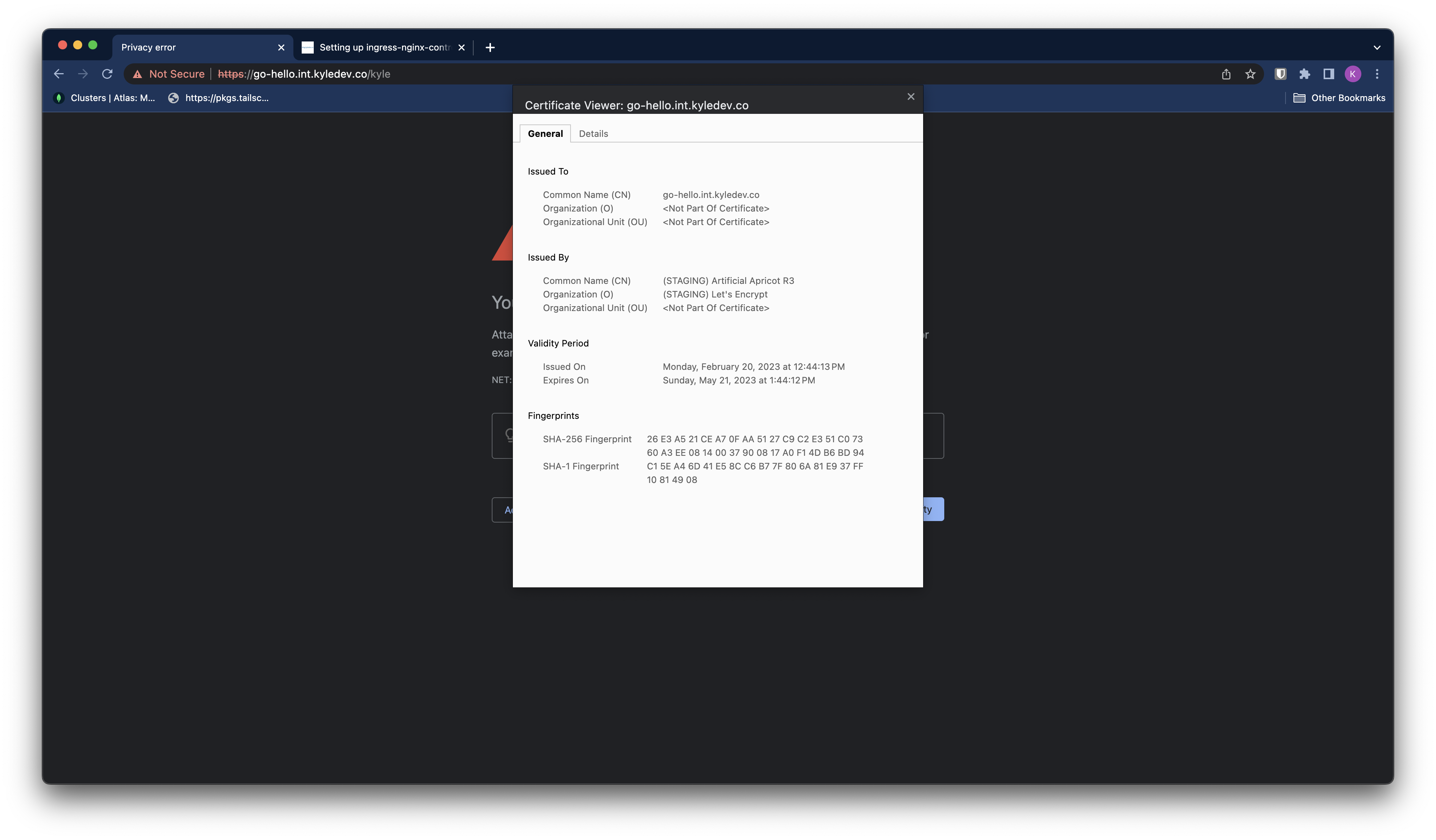
Task: Close the Privacy error tab
Action: tap(281, 47)
